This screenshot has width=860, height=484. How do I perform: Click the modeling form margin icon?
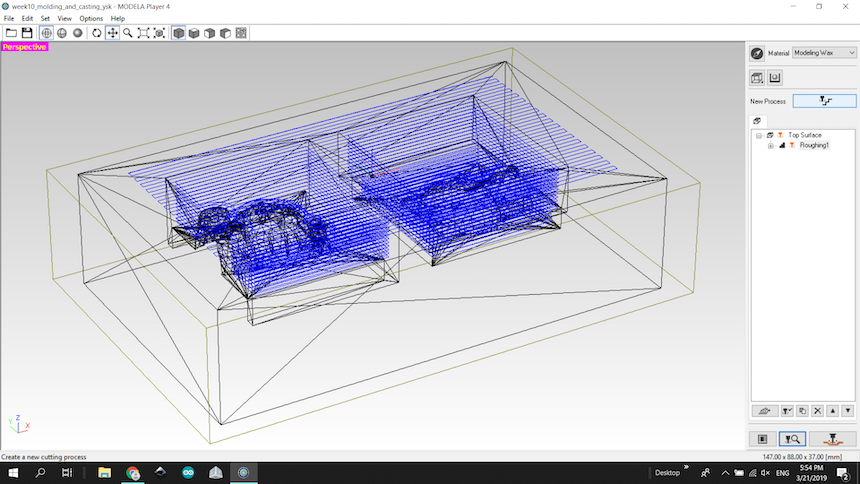[x=774, y=78]
